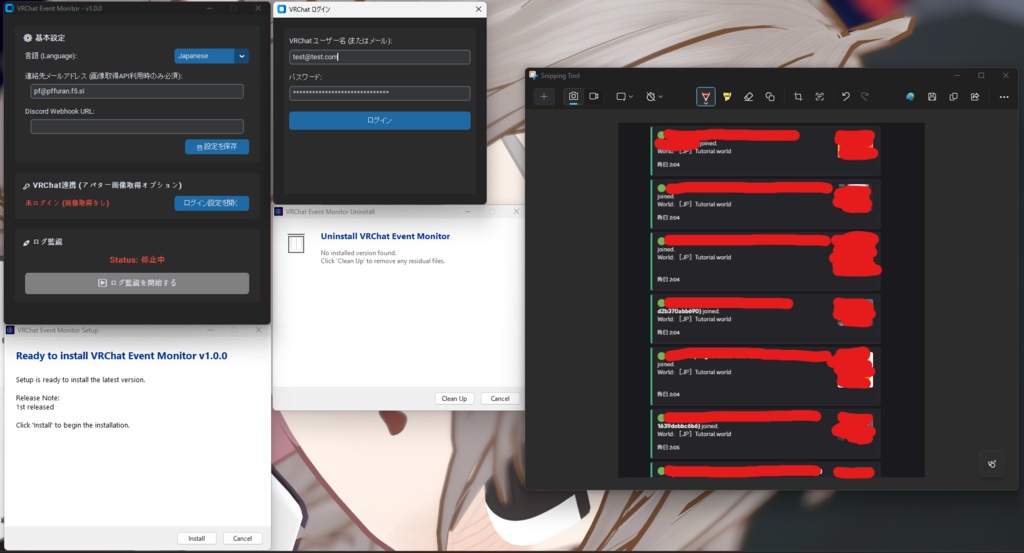Screen dimensions: 1024x553
Task: Switch to video record mode
Action: pos(594,97)
